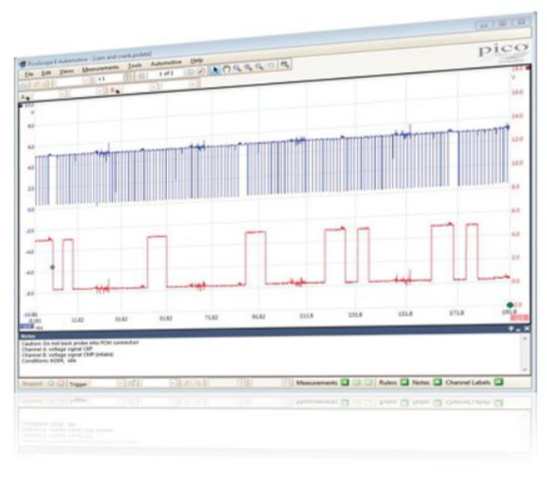
Task: Click the green add Measurements button
Action: (x=345, y=382)
